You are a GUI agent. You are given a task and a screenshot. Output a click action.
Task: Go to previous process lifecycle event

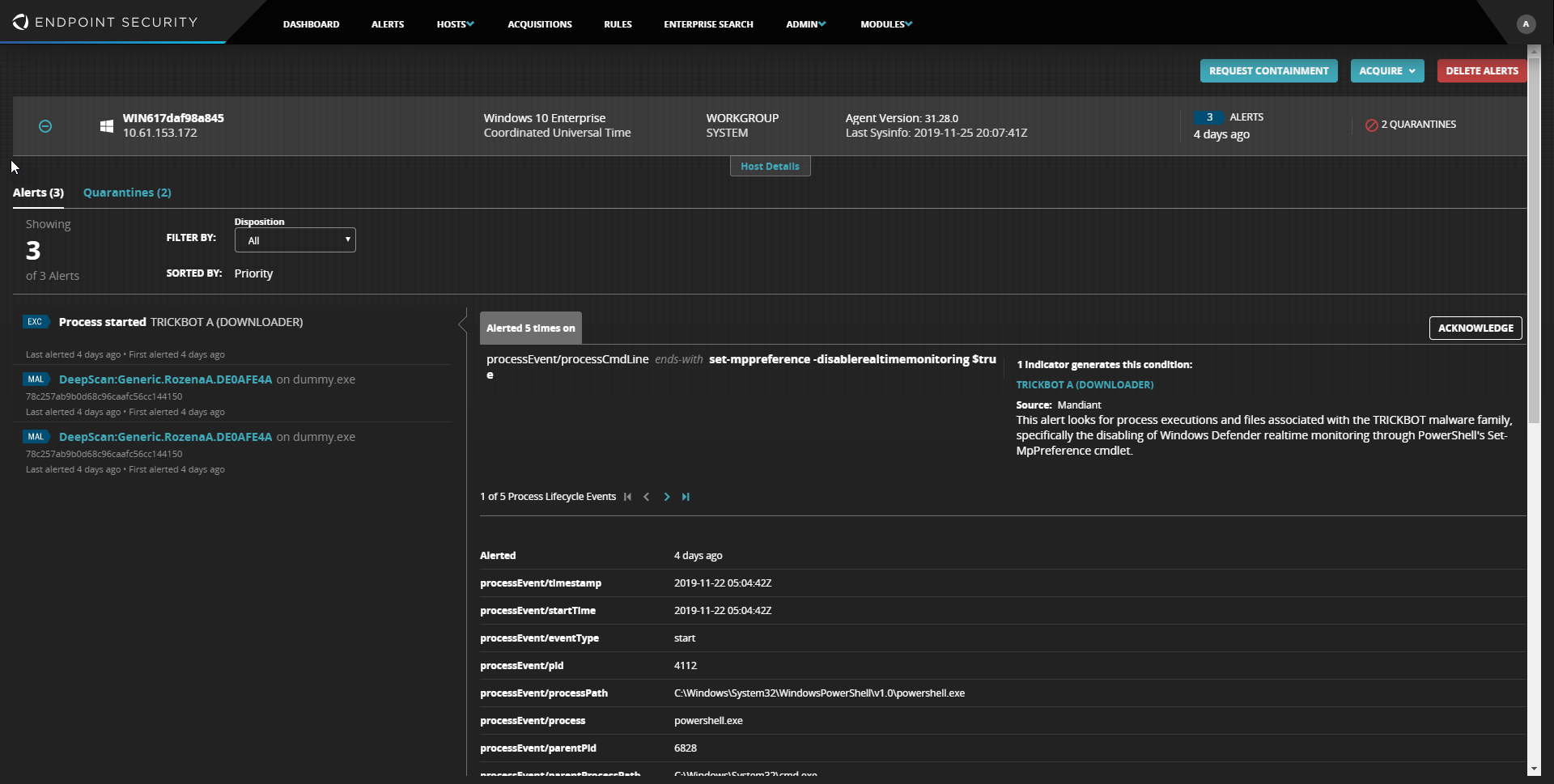coord(646,497)
